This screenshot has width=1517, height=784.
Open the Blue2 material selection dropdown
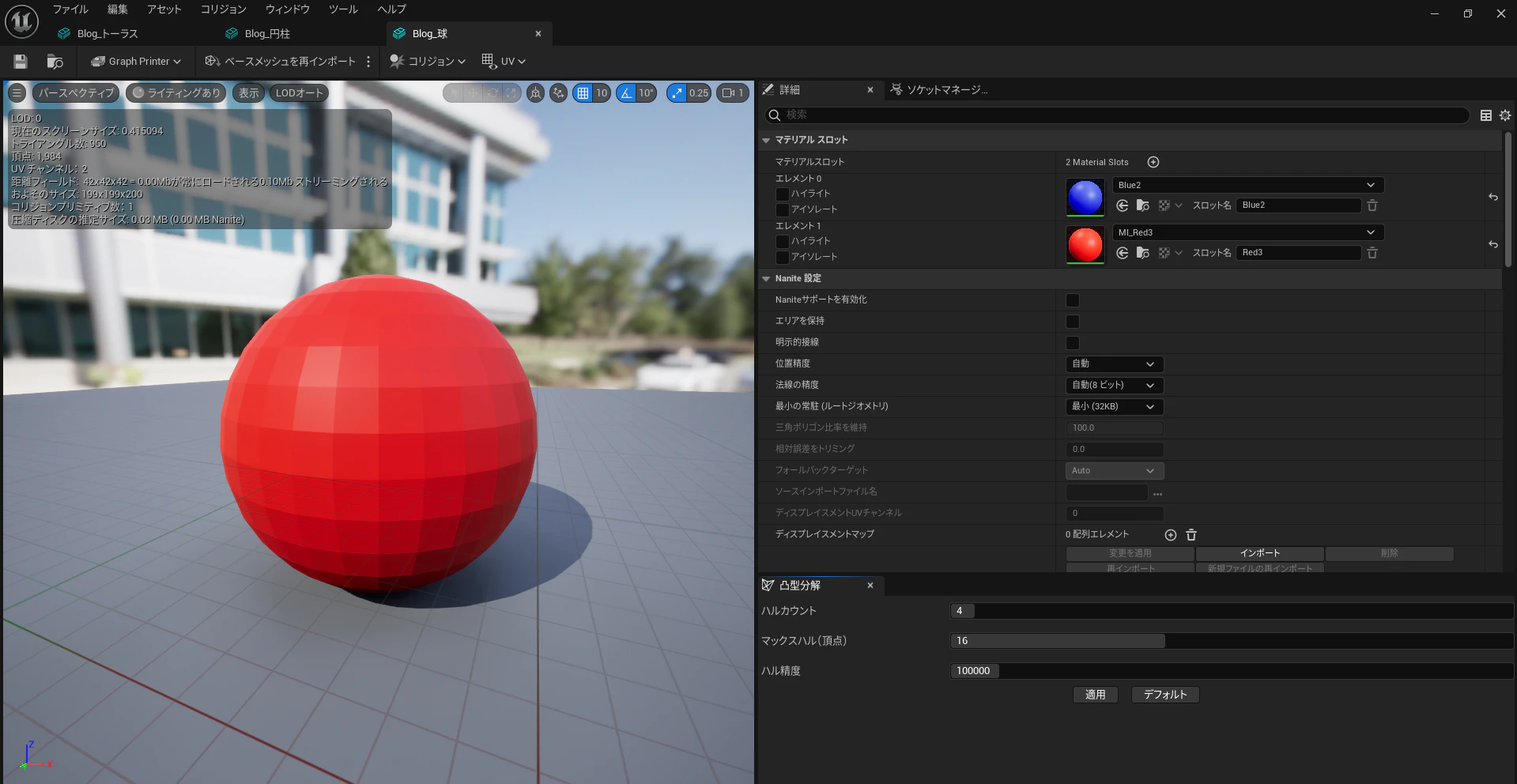(x=1247, y=185)
